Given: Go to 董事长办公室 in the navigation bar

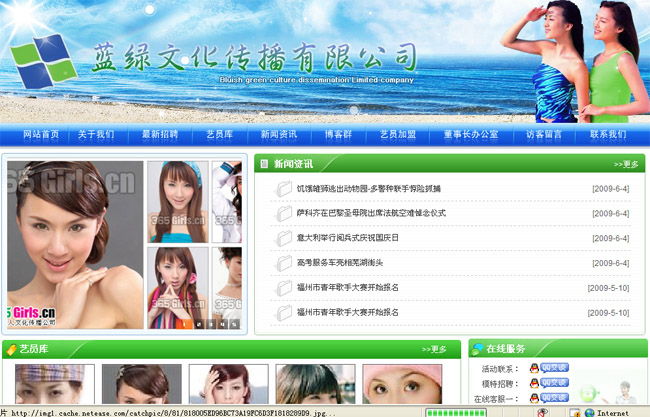Looking at the screenshot, I should pos(471,135).
